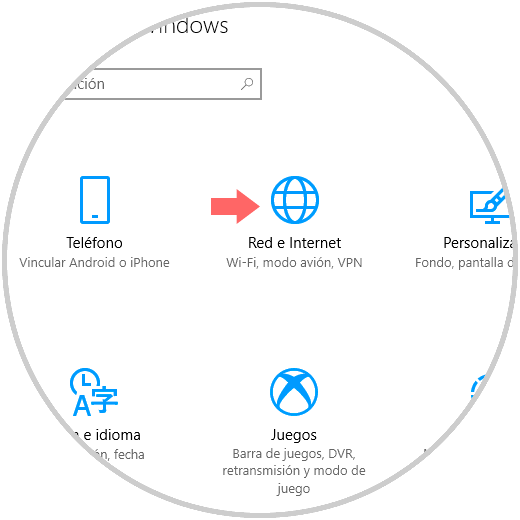Click 'Wi-Fi, modo avión, VPN' description
The height and width of the screenshot is (520, 520).
click(294, 263)
